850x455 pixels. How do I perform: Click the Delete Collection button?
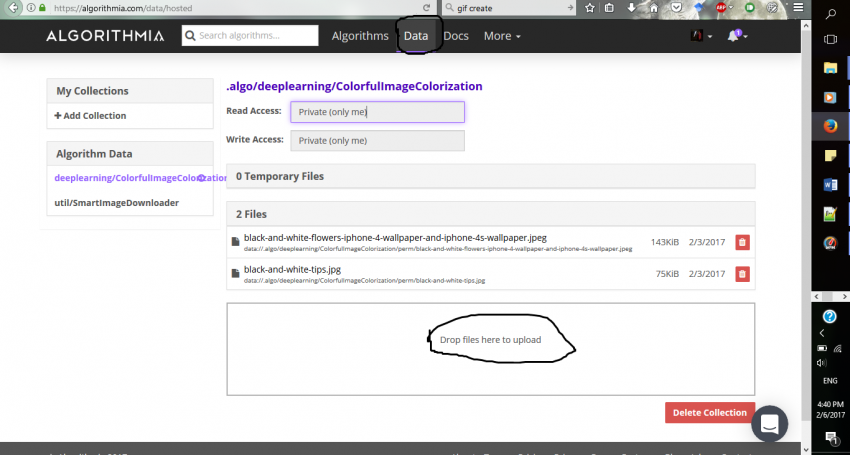[x=709, y=412]
